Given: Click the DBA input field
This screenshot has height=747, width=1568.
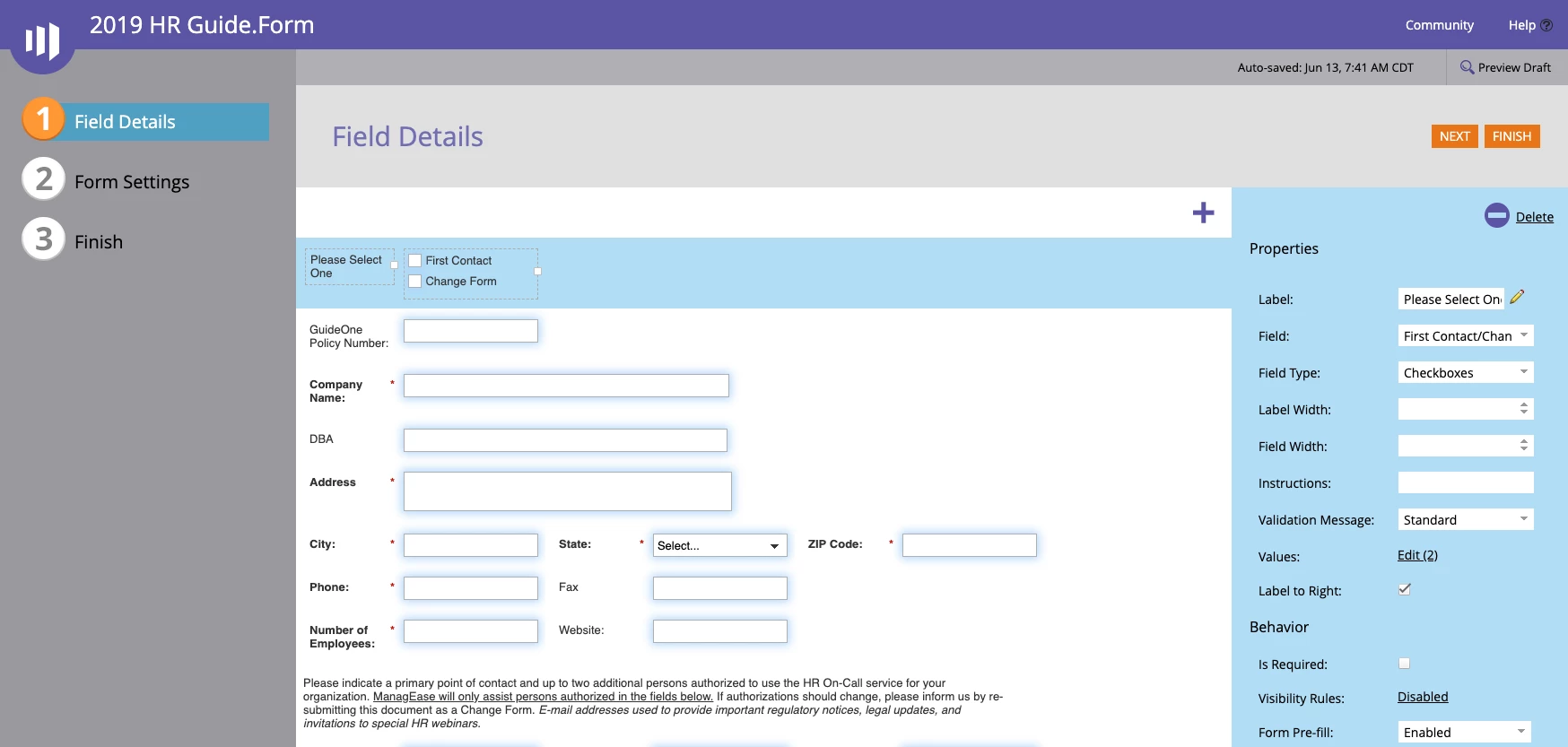Looking at the screenshot, I should 565,440.
